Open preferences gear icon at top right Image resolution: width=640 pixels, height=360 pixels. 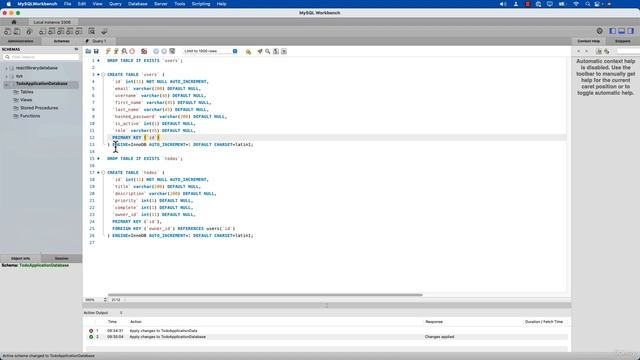[x=600, y=31]
